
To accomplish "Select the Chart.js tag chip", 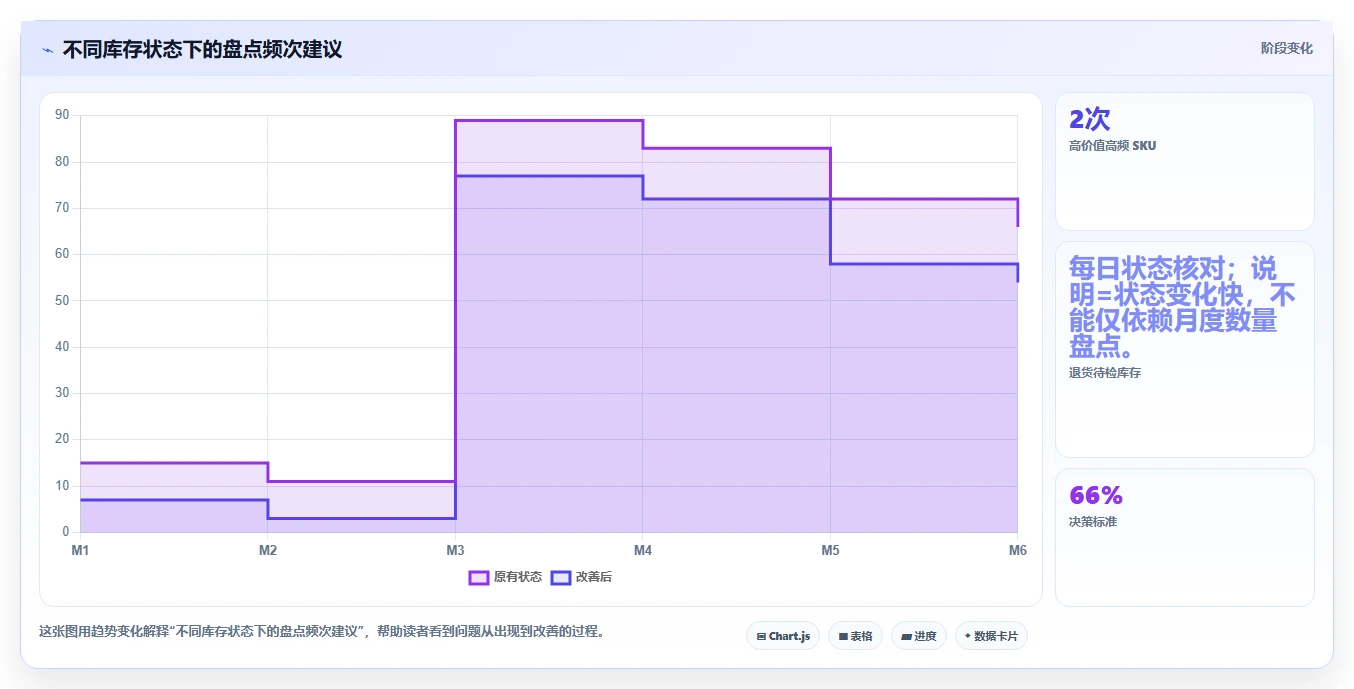I will (783, 636).
